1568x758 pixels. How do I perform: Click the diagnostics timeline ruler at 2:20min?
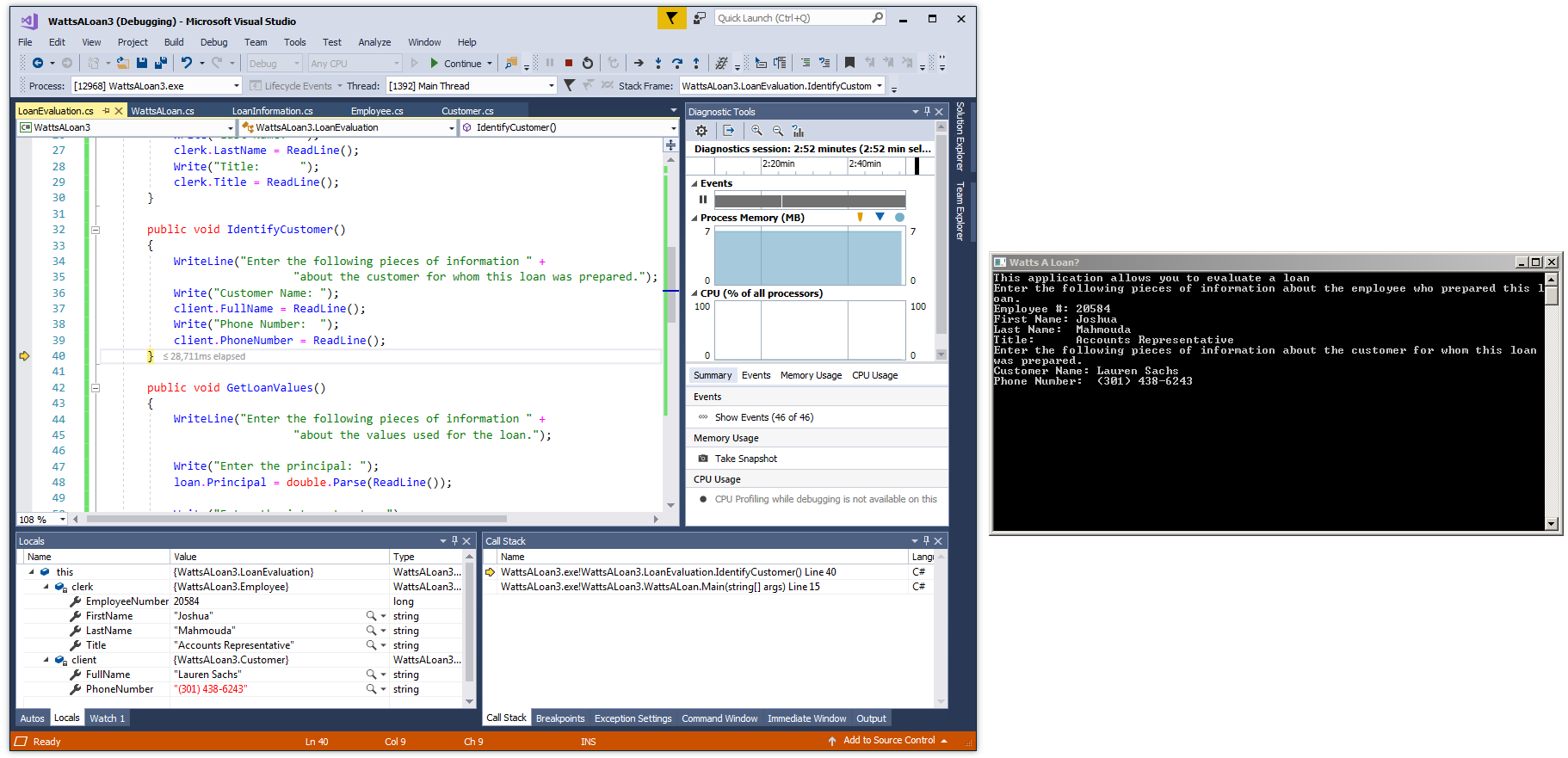778,163
